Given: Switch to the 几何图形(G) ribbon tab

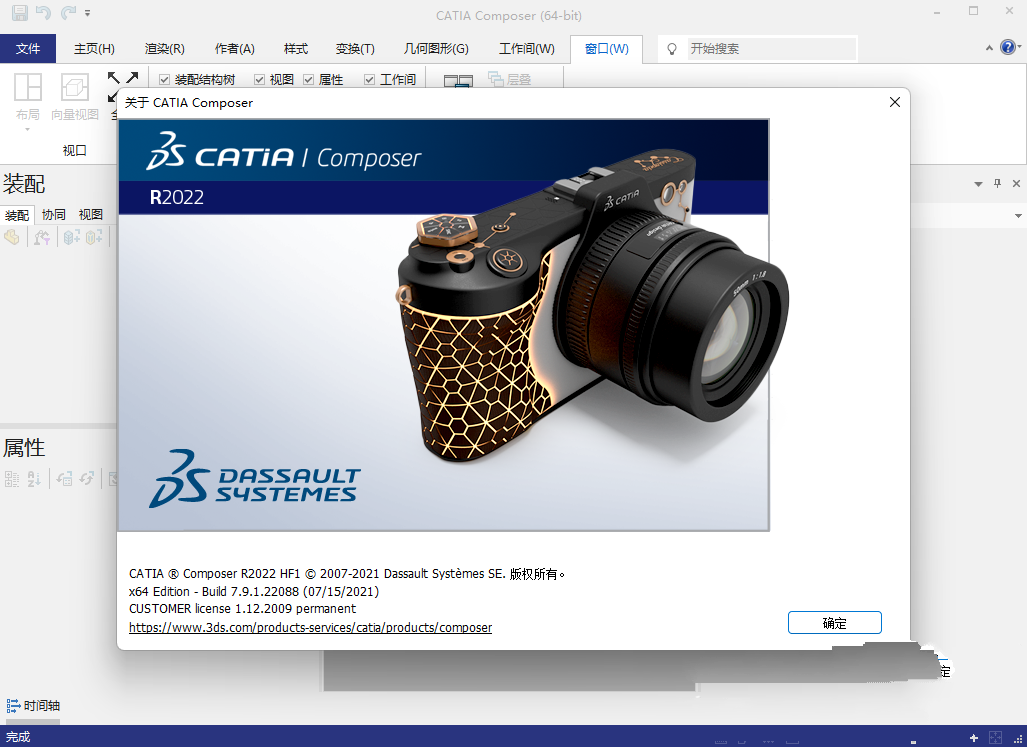Looking at the screenshot, I should (436, 48).
